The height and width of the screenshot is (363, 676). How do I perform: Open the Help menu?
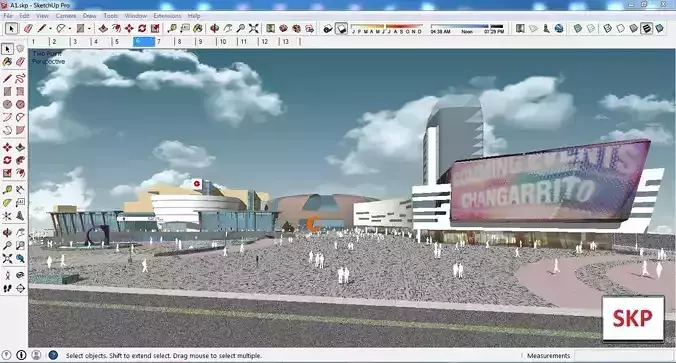(194, 16)
